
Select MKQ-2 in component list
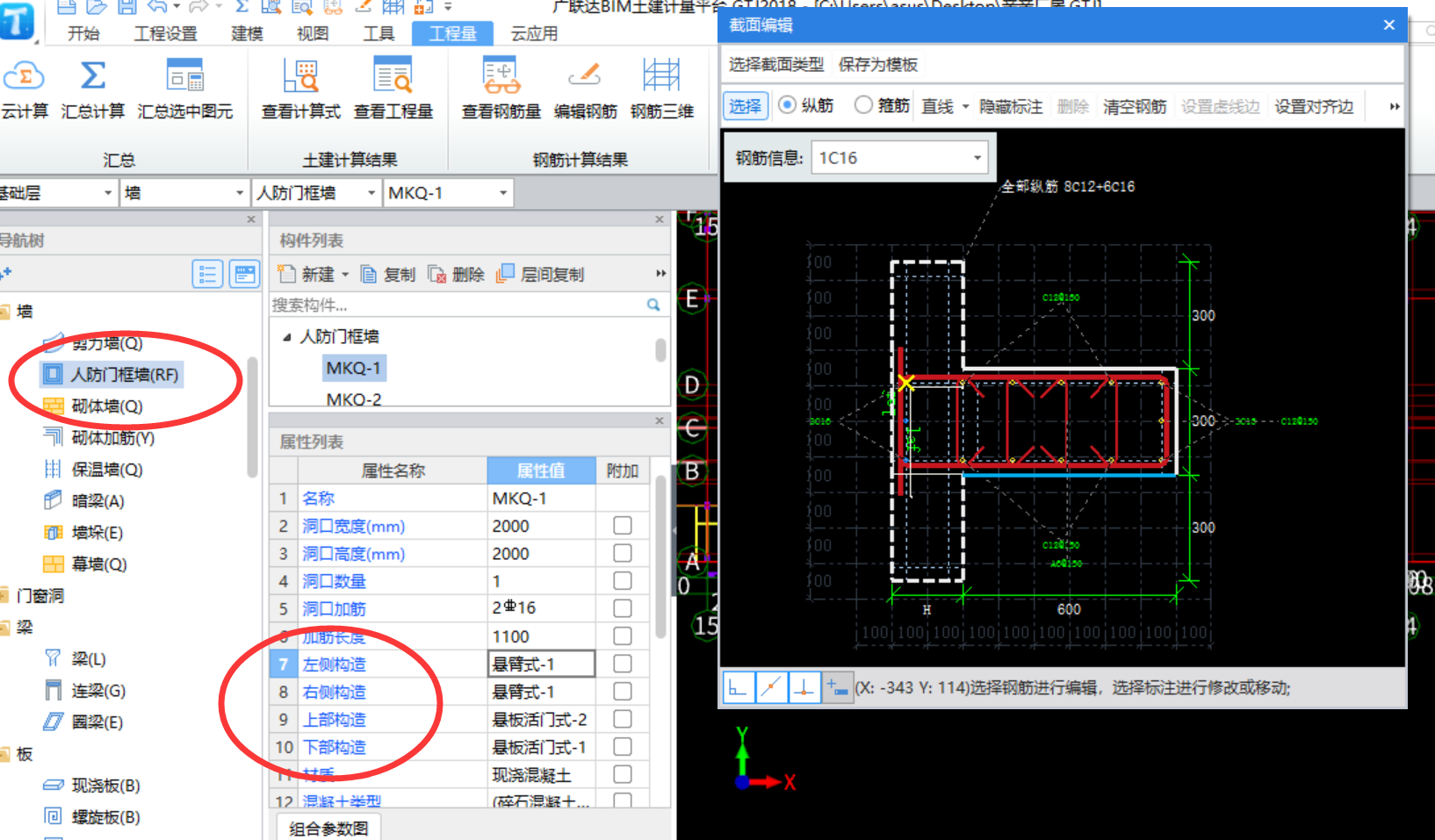coord(354,398)
